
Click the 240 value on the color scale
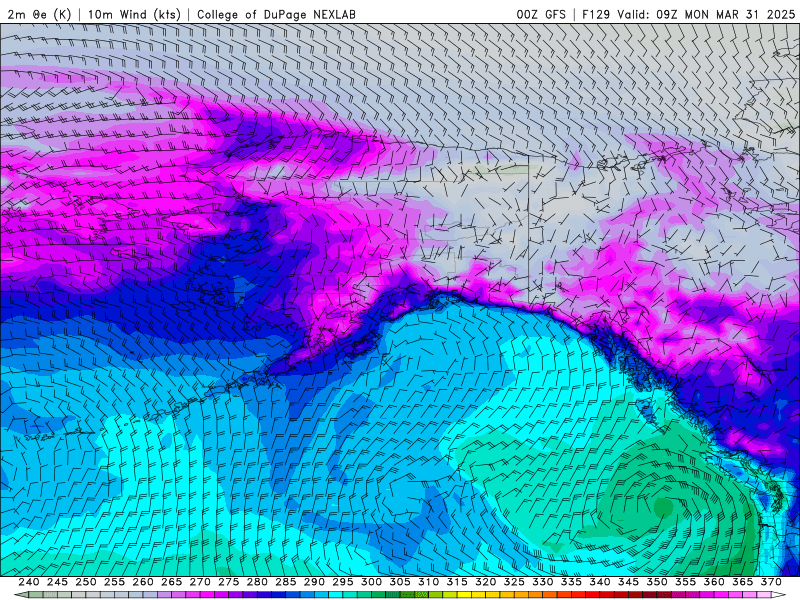pyautogui.click(x=29, y=582)
